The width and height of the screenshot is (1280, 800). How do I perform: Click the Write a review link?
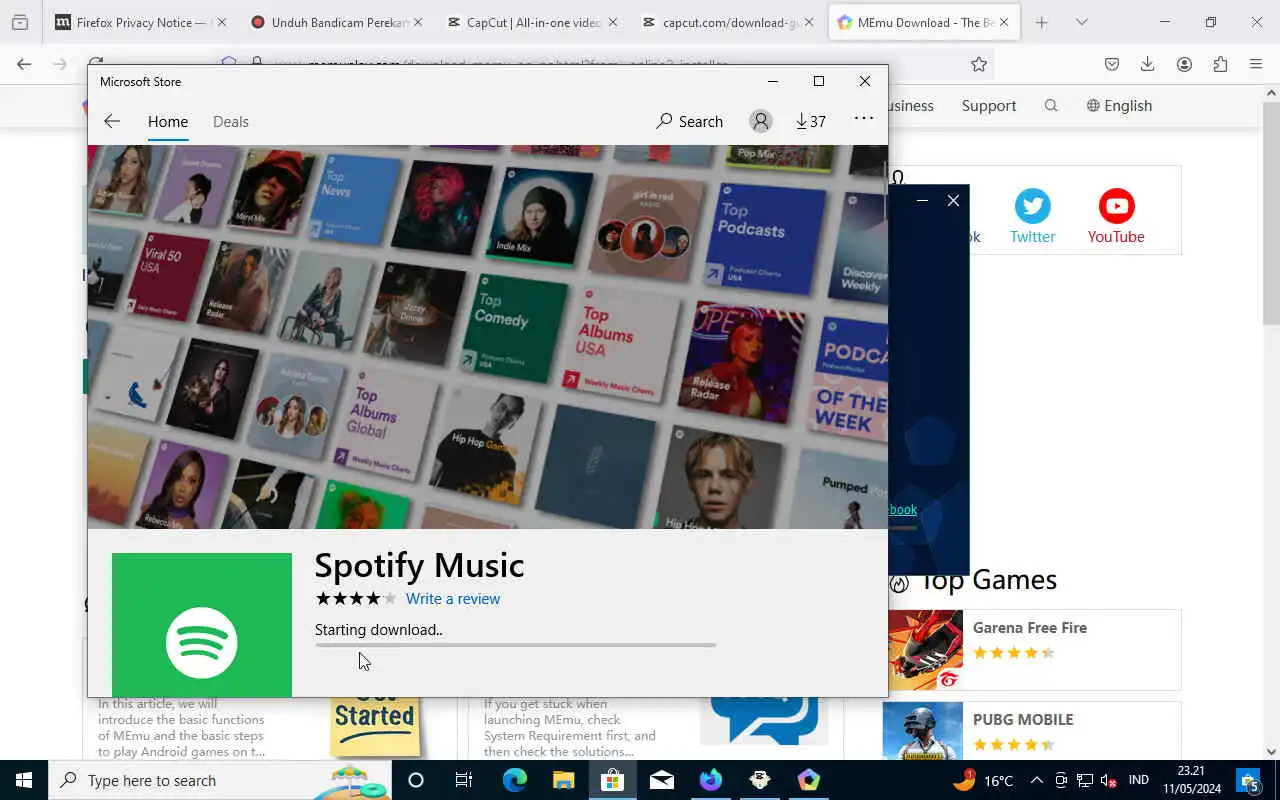click(x=453, y=598)
